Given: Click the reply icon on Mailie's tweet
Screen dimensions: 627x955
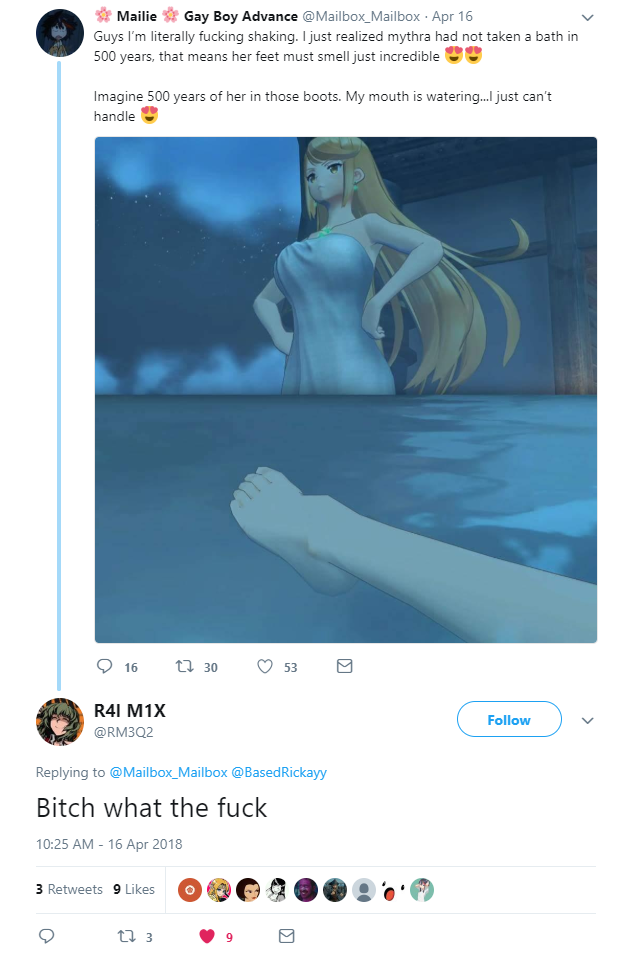Looking at the screenshot, I should coord(104,666).
